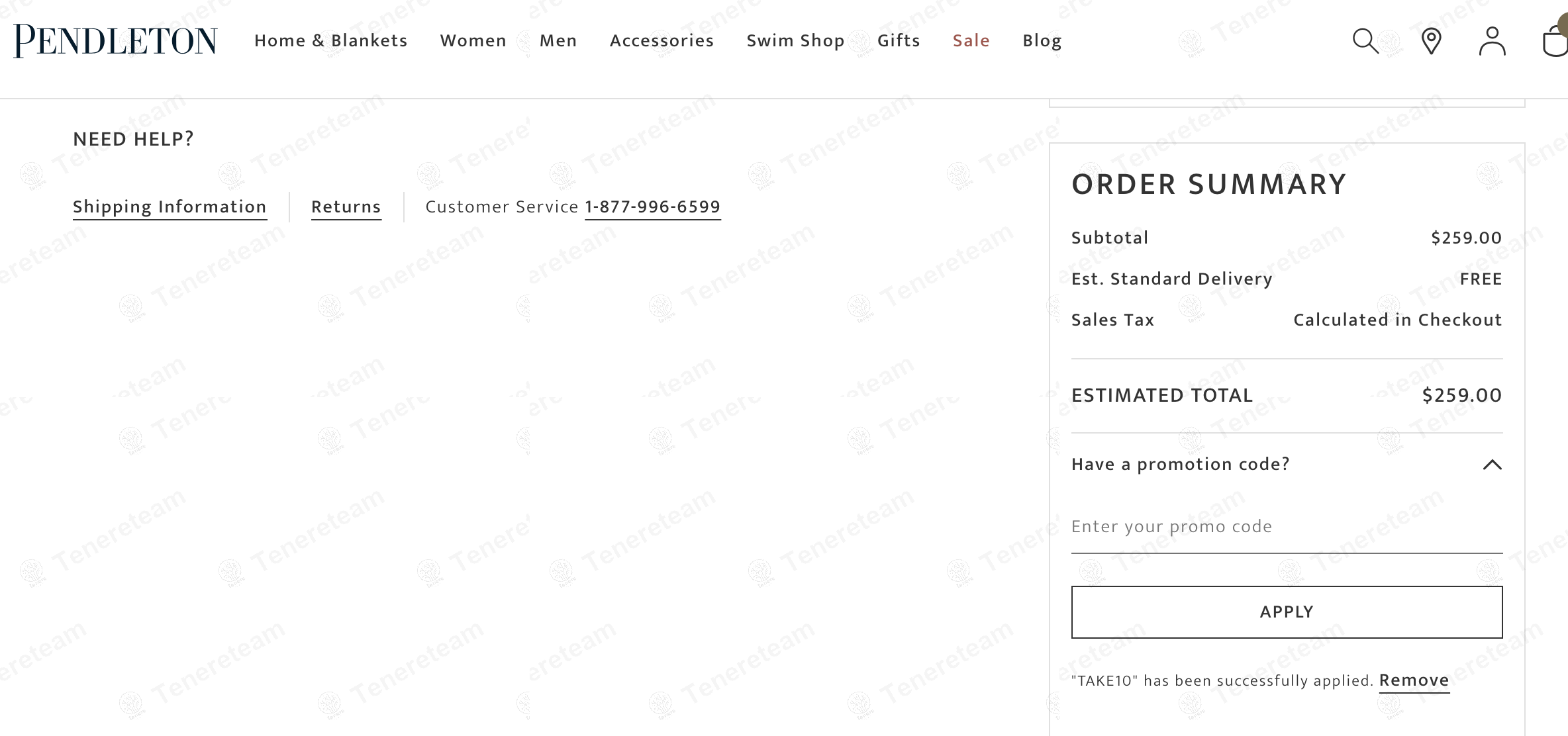Go to the Pendleton logo homepage
This screenshot has height=736, width=1568.
pyautogui.click(x=115, y=41)
